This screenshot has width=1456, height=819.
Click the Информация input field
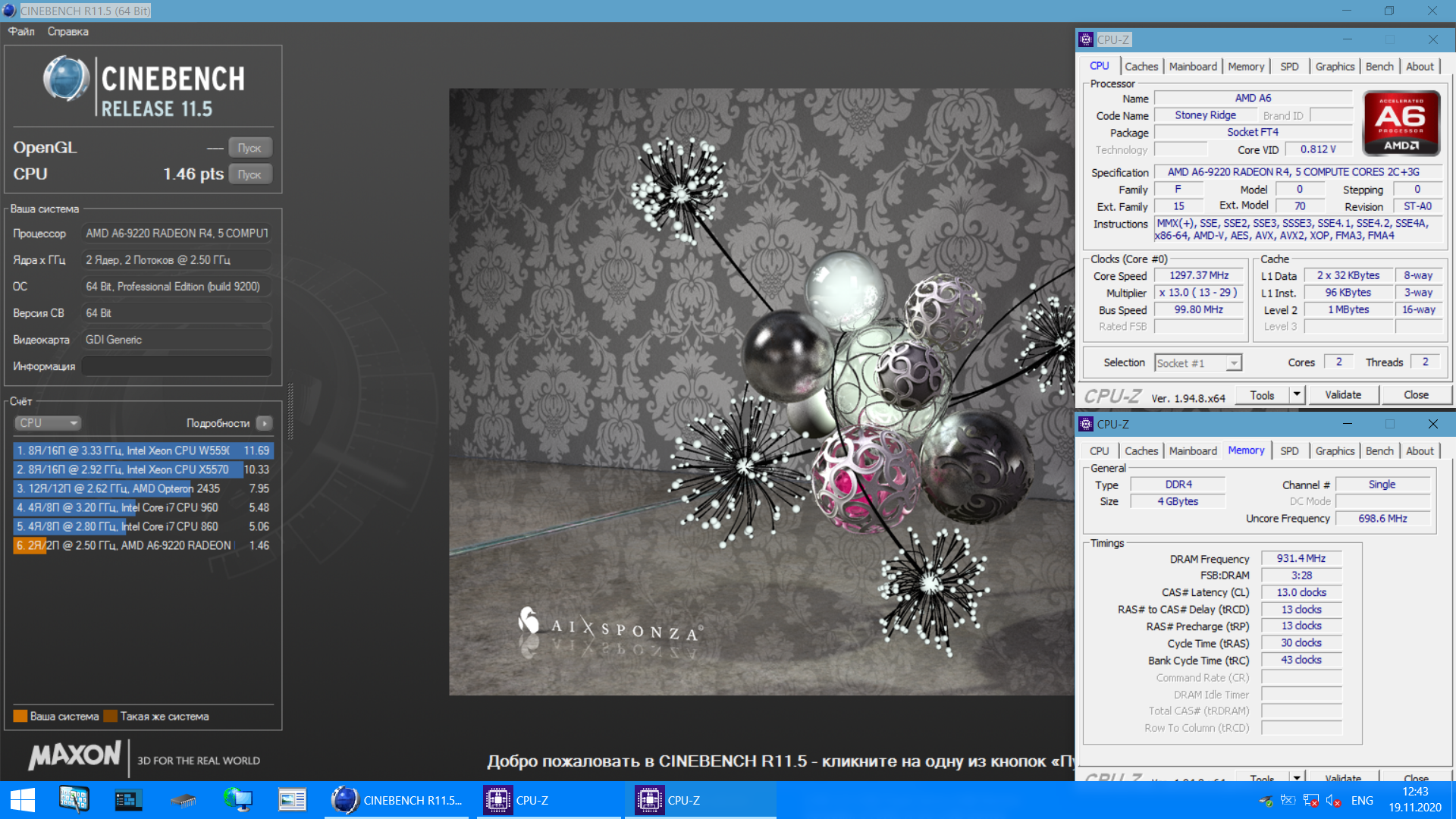click(177, 366)
